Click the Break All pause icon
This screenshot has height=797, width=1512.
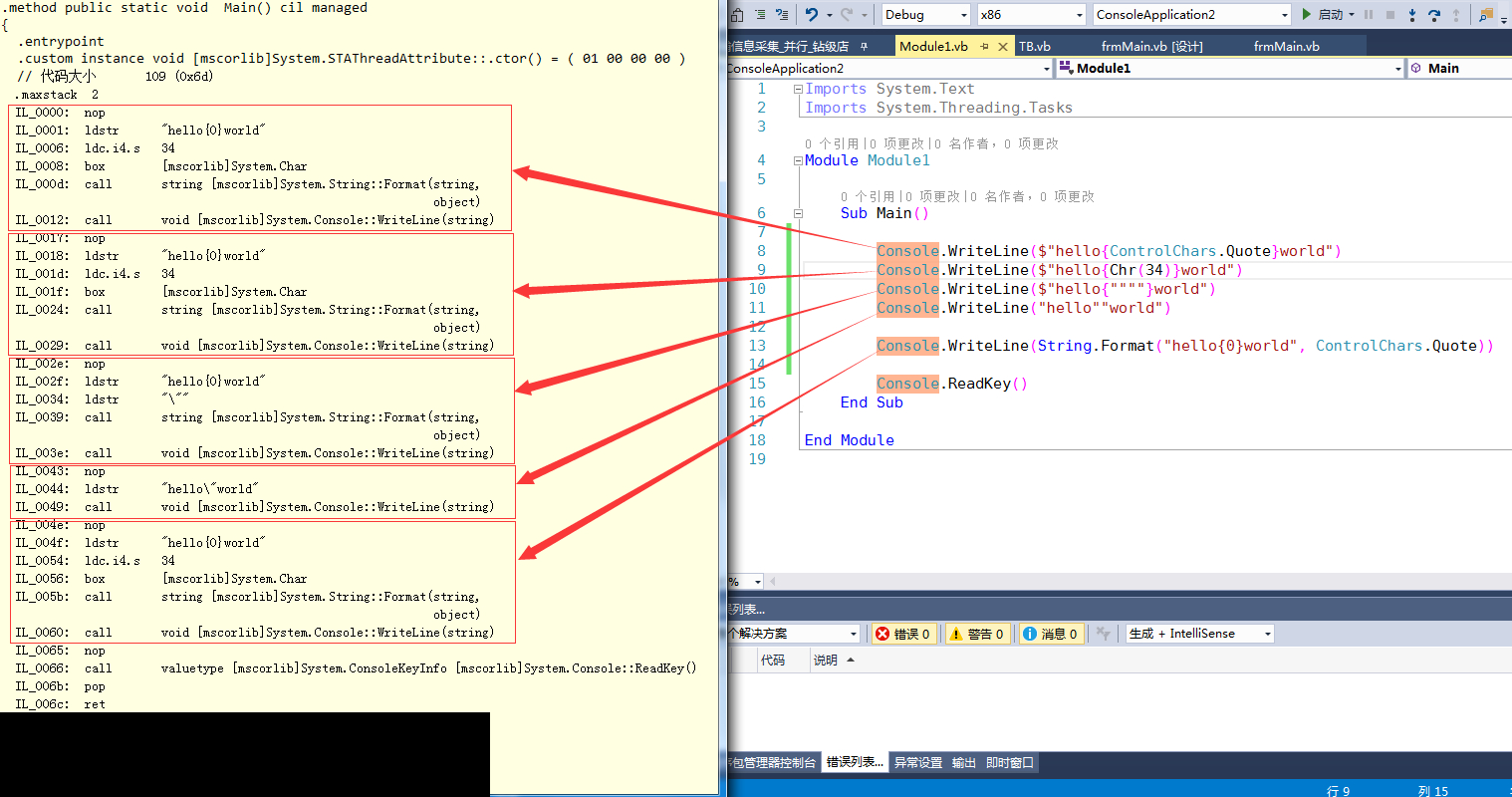coord(1369,14)
